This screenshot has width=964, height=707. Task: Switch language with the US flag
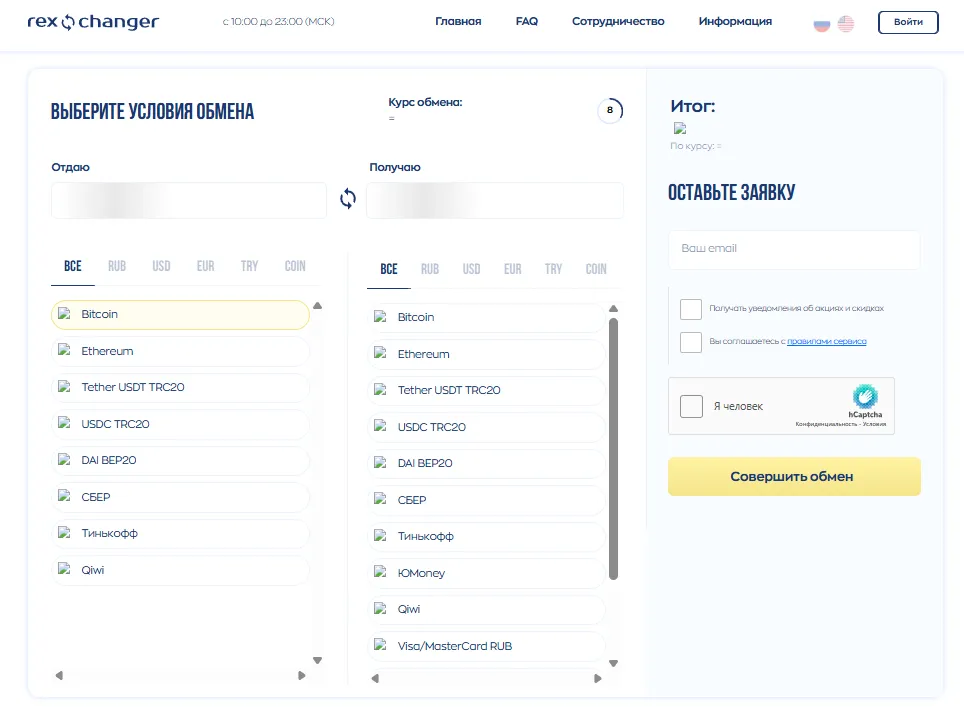click(x=846, y=24)
